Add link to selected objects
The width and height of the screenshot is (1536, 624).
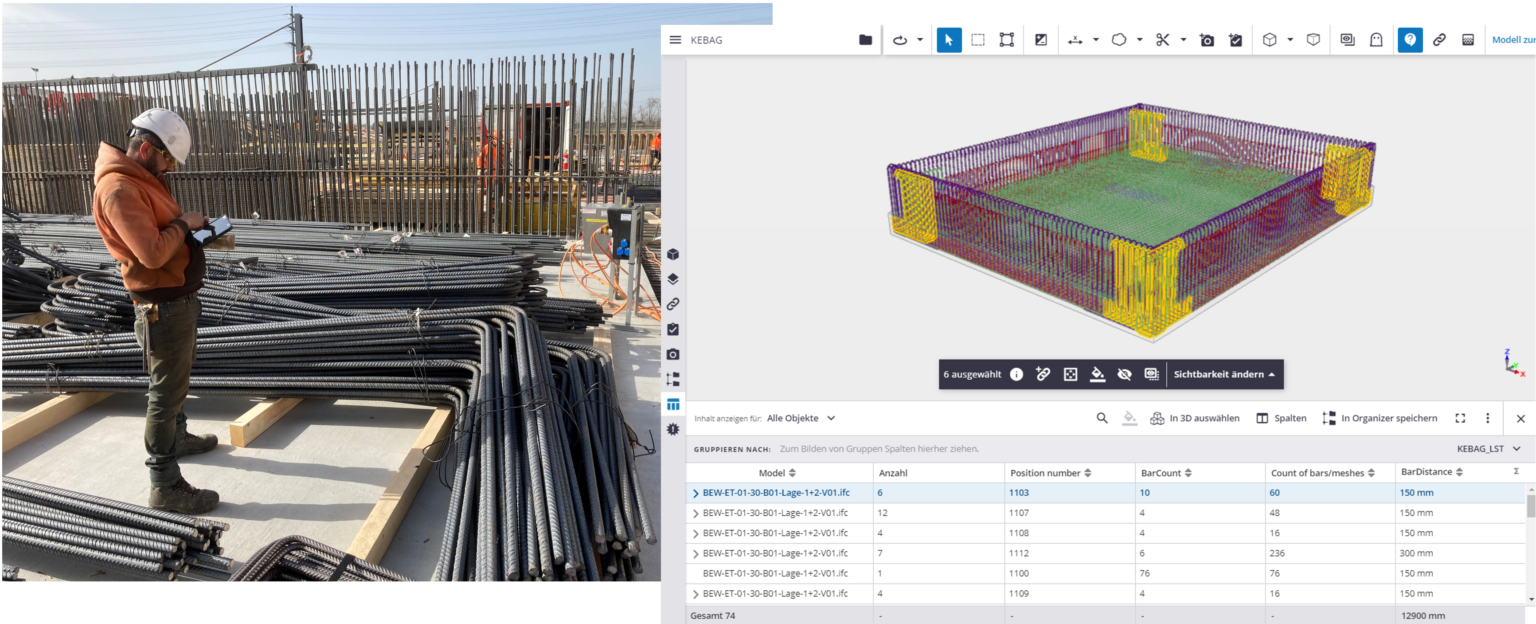(x=1043, y=374)
